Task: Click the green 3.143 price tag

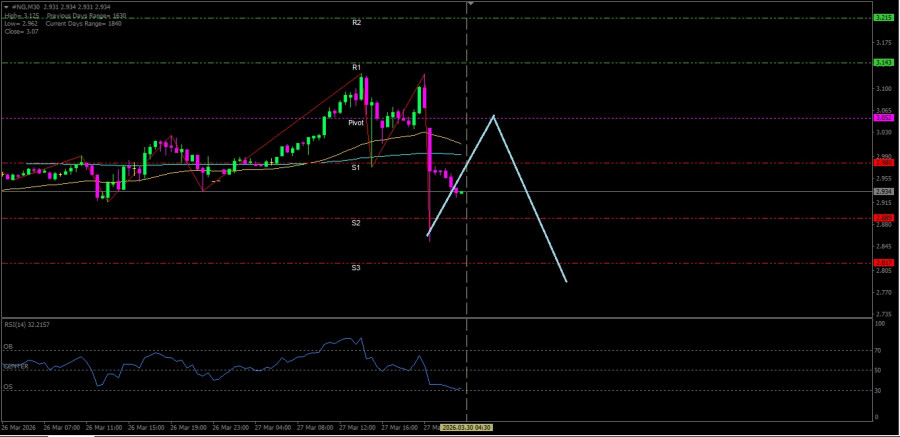Action: coord(883,63)
